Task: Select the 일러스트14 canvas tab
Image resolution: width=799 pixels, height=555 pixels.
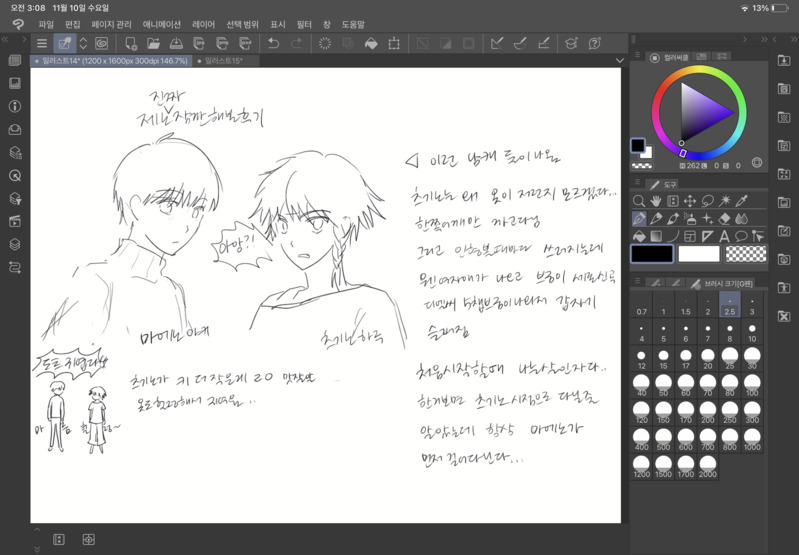Action: click(112, 61)
